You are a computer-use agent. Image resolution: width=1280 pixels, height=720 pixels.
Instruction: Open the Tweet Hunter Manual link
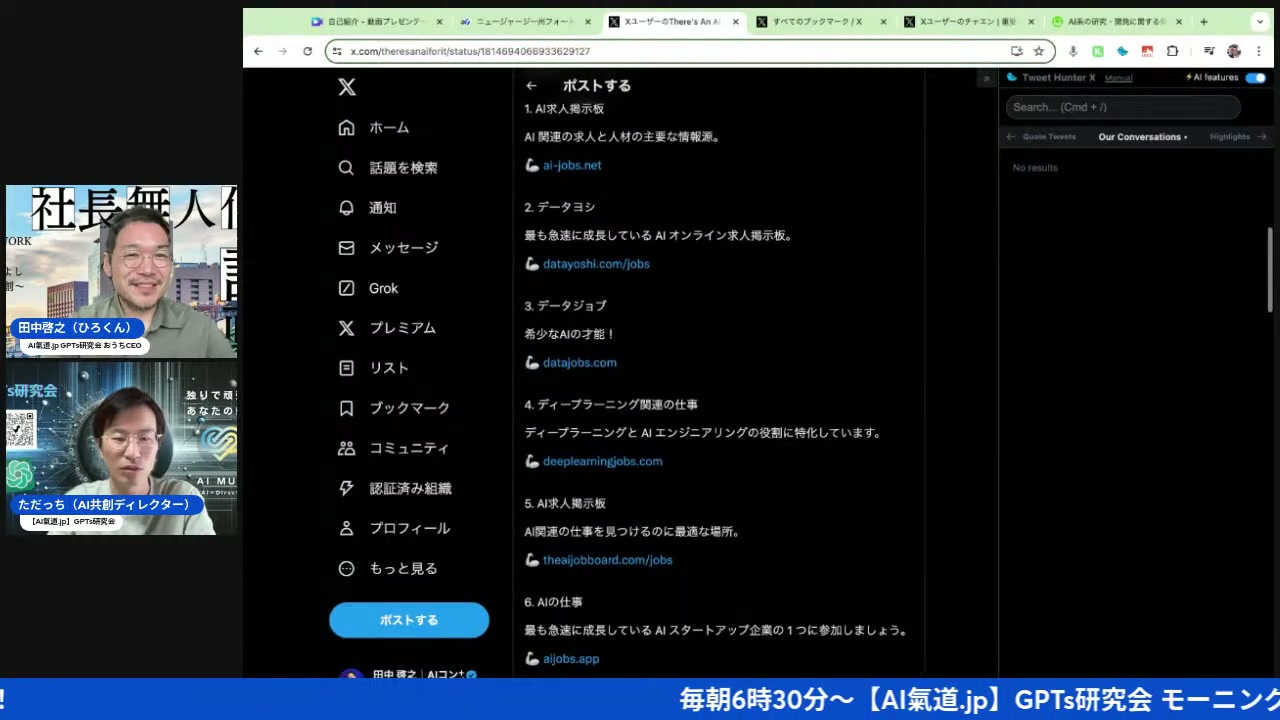tap(1118, 78)
